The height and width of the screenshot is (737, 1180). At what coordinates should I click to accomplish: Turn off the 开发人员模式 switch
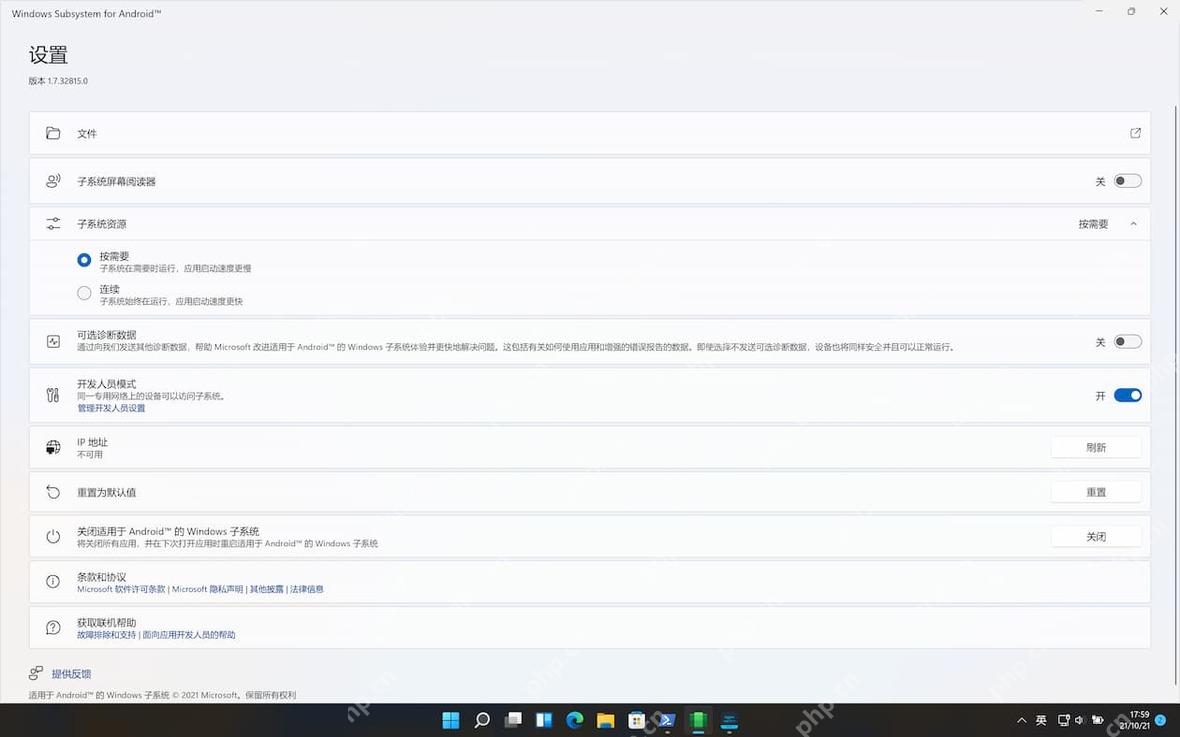1127,395
